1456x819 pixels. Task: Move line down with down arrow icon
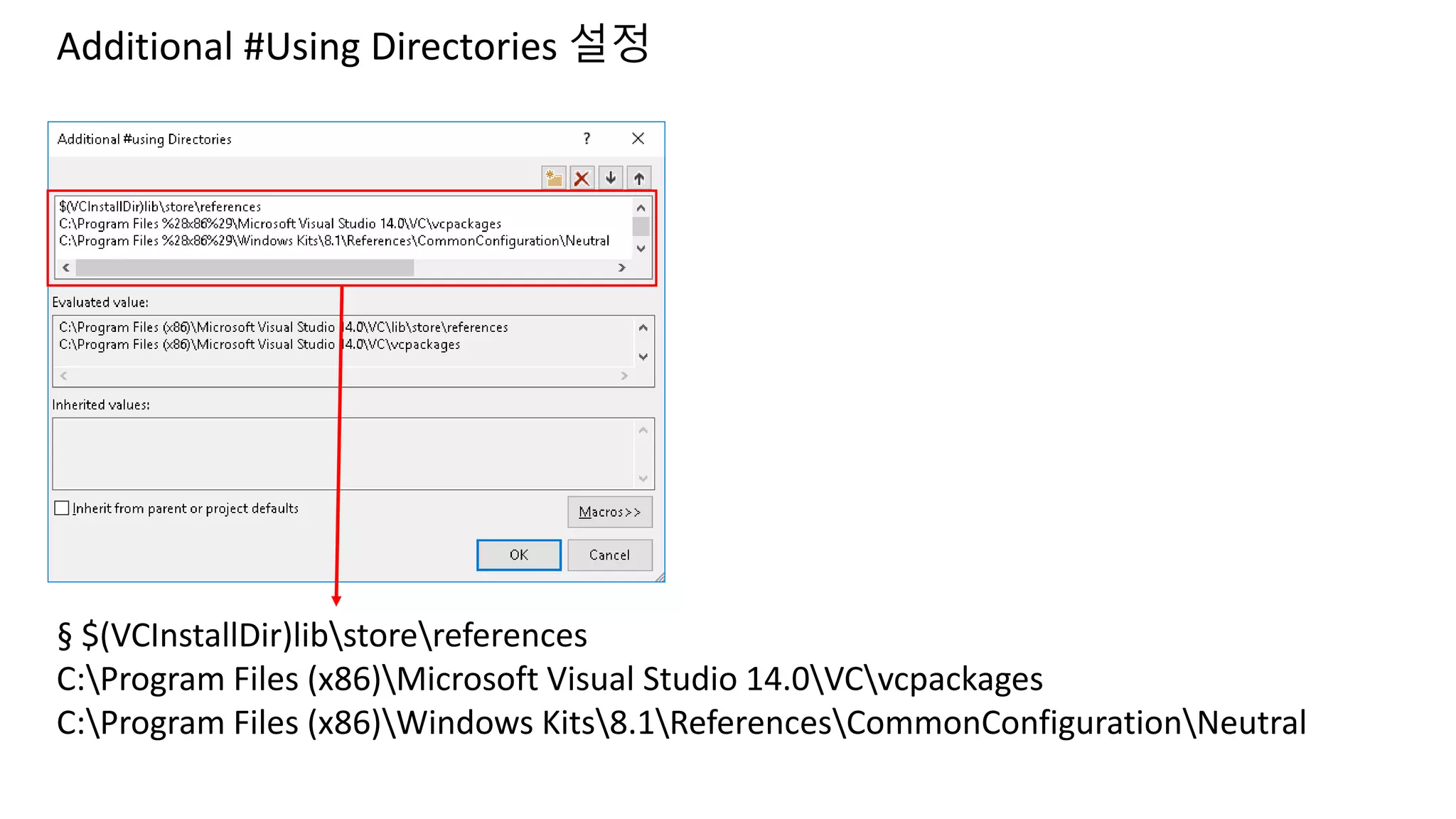[x=611, y=178]
